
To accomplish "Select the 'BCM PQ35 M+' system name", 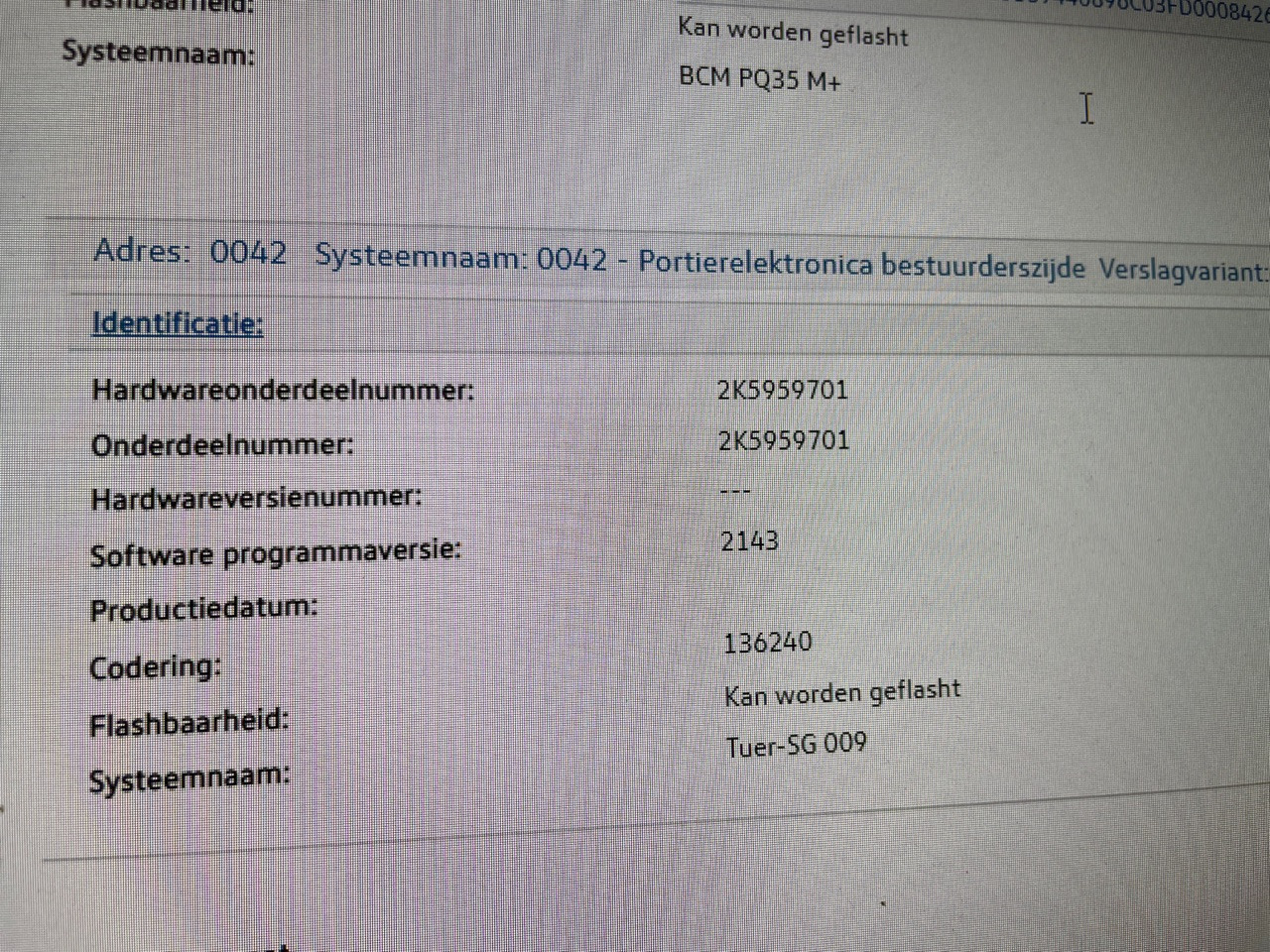I will (760, 77).
